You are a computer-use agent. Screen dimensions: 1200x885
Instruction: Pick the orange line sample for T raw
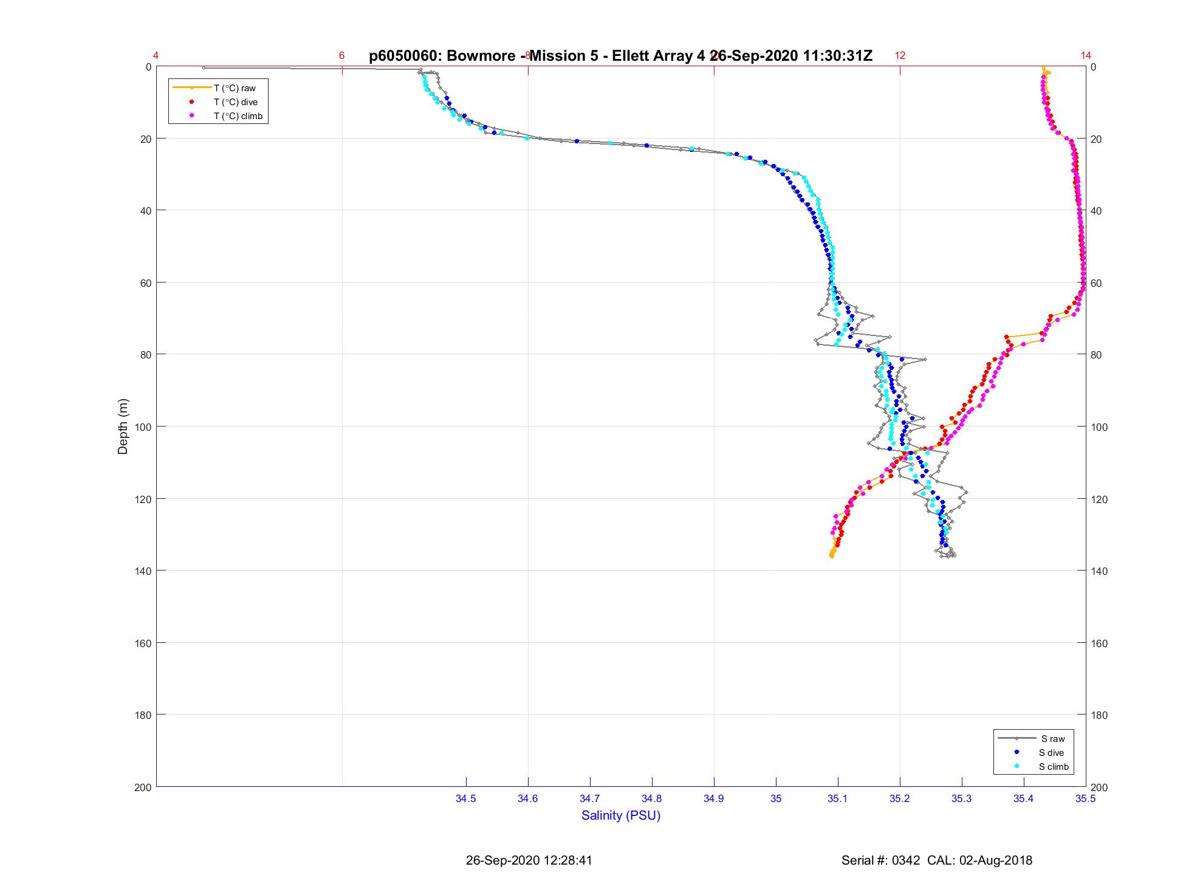[x=191, y=88]
